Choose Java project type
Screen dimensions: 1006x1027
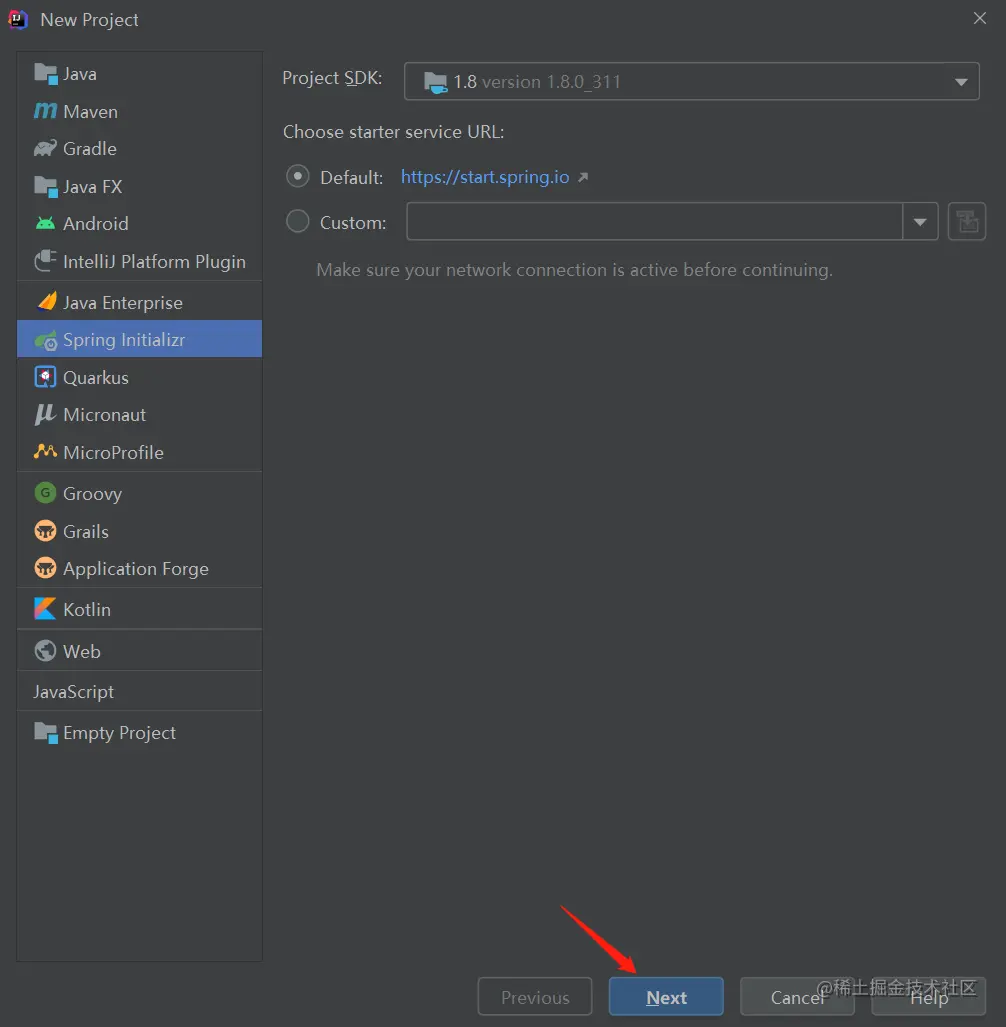pyautogui.click(x=140, y=74)
